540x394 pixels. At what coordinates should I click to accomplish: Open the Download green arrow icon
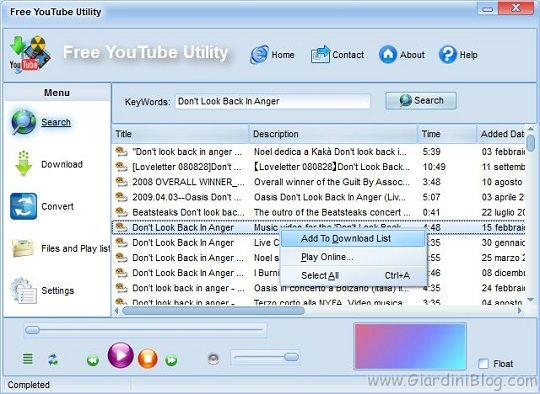click(23, 164)
